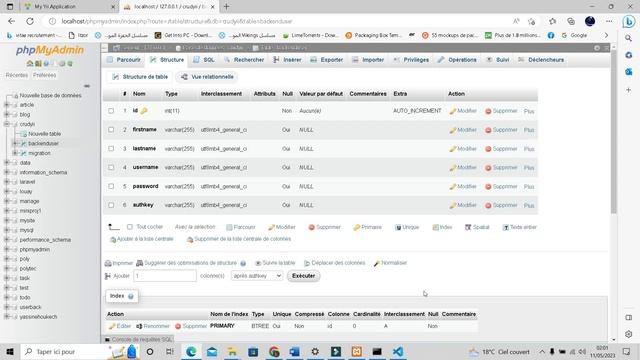Check the username row checkbox
This screenshot has height=360, width=640.
coord(111,167)
